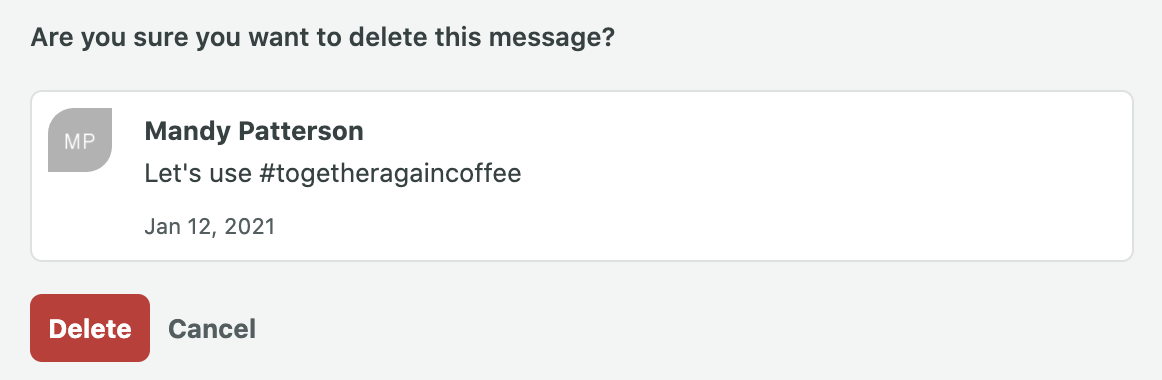This screenshot has width=1162, height=380.
Task: Click the year 2021 in timestamp
Action: (x=248, y=226)
